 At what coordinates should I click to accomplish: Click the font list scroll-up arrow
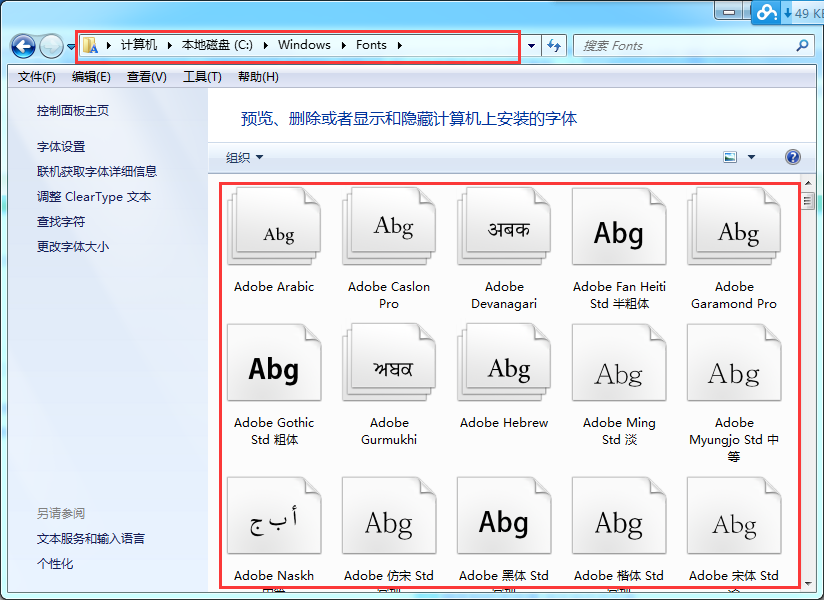coord(808,183)
